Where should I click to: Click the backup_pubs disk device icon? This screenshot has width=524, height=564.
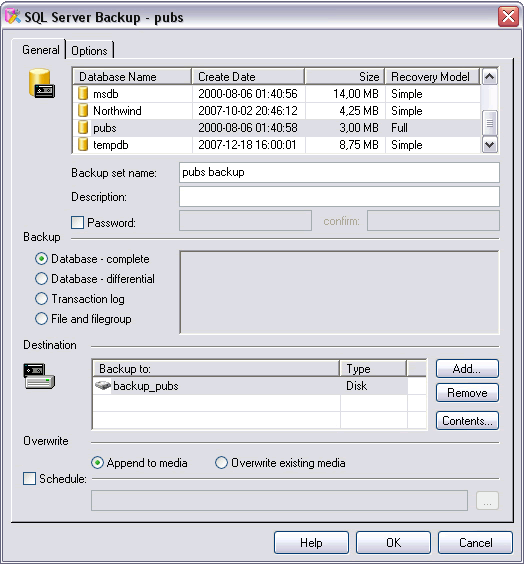[102, 386]
